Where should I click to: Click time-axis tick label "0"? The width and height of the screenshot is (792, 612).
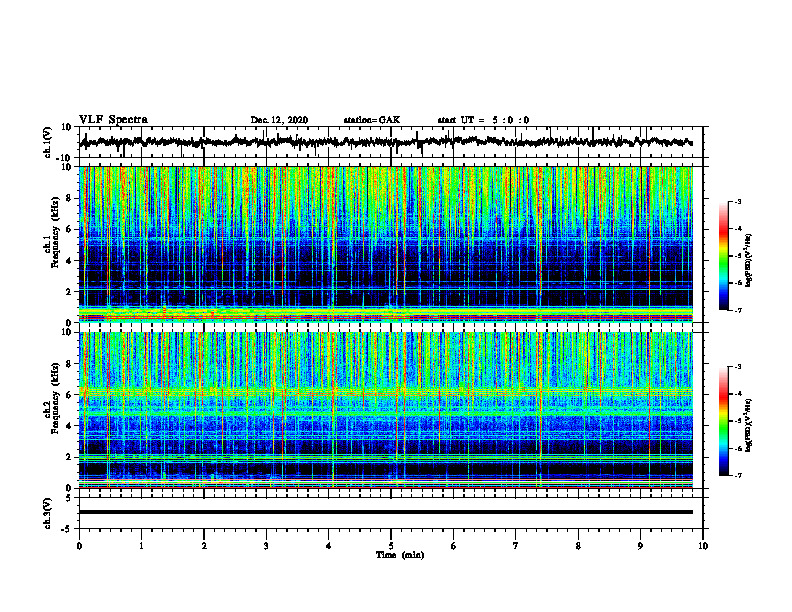coord(79,546)
